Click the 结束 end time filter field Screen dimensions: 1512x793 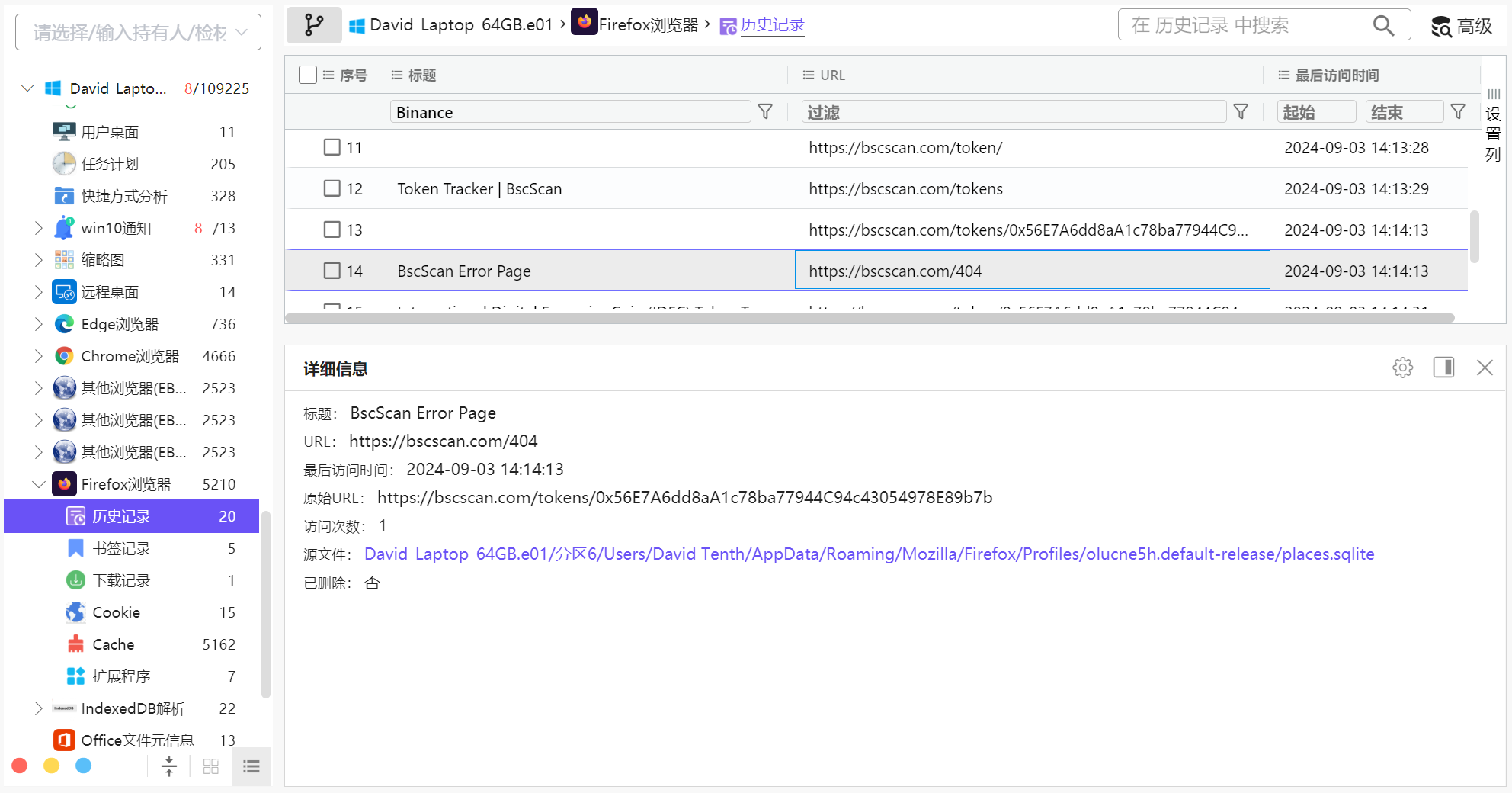(1404, 112)
